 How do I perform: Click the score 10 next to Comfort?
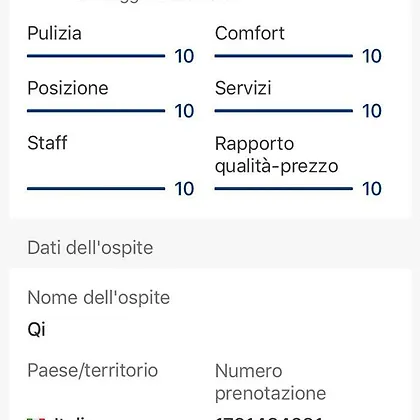tap(372, 56)
